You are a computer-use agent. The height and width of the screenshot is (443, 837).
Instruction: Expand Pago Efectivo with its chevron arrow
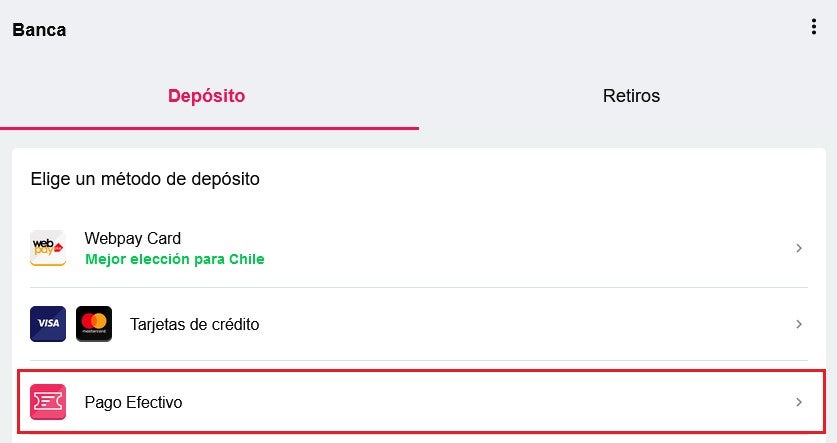tap(799, 402)
